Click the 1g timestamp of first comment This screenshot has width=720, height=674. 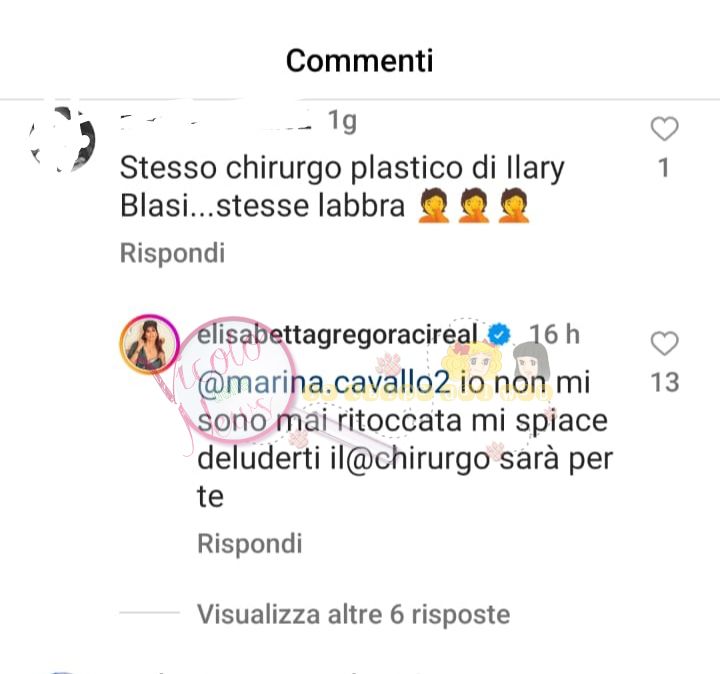pyautogui.click(x=342, y=121)
